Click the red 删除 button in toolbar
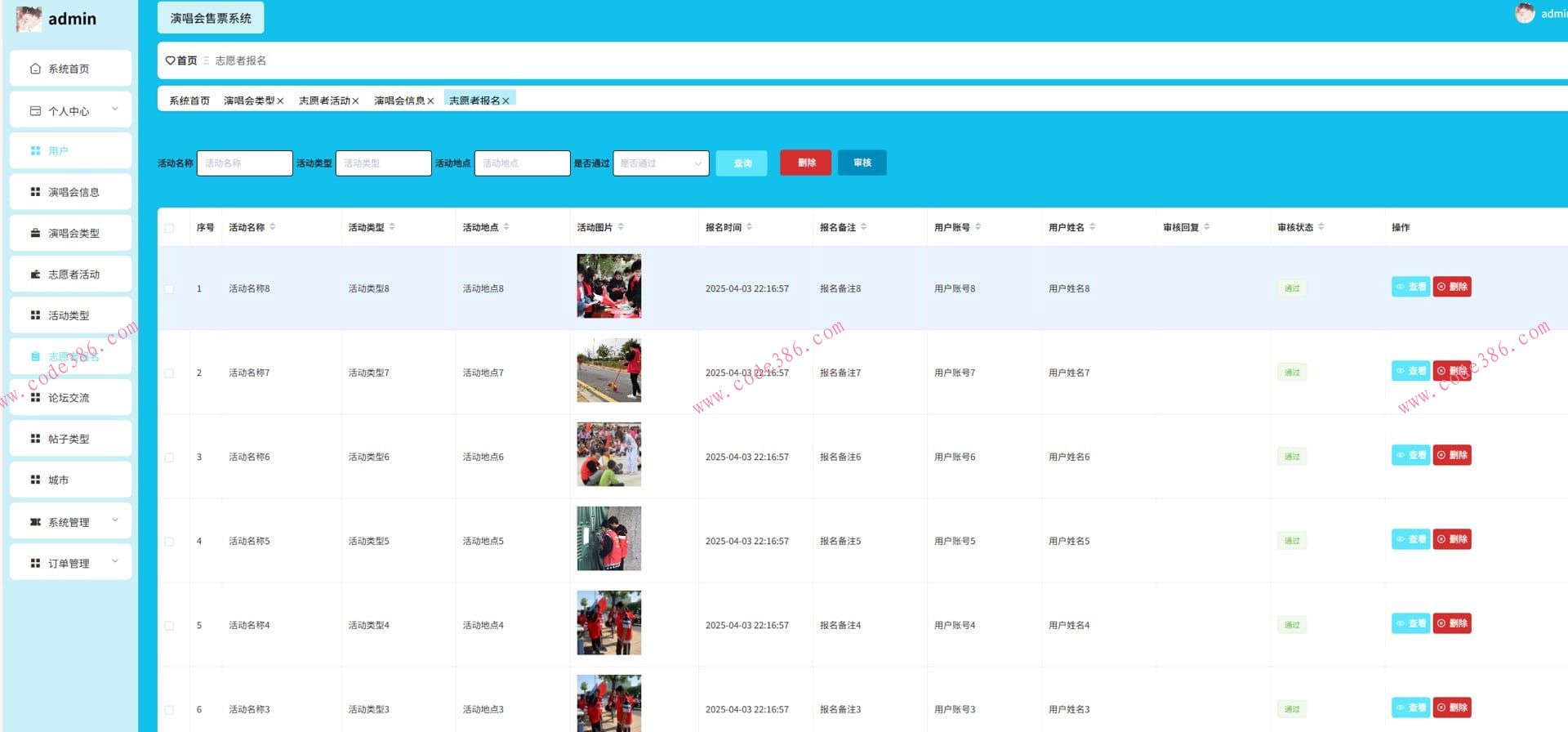The image size is (1568, 732). pos(805,163)
